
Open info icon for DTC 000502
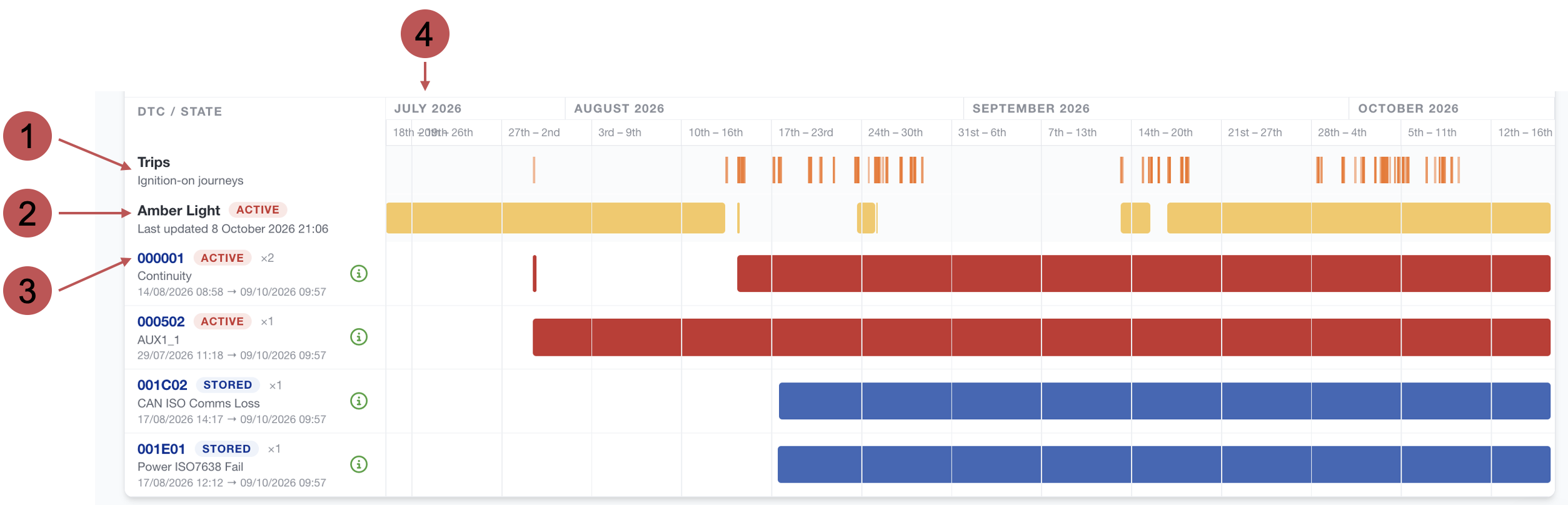(359, 337)
